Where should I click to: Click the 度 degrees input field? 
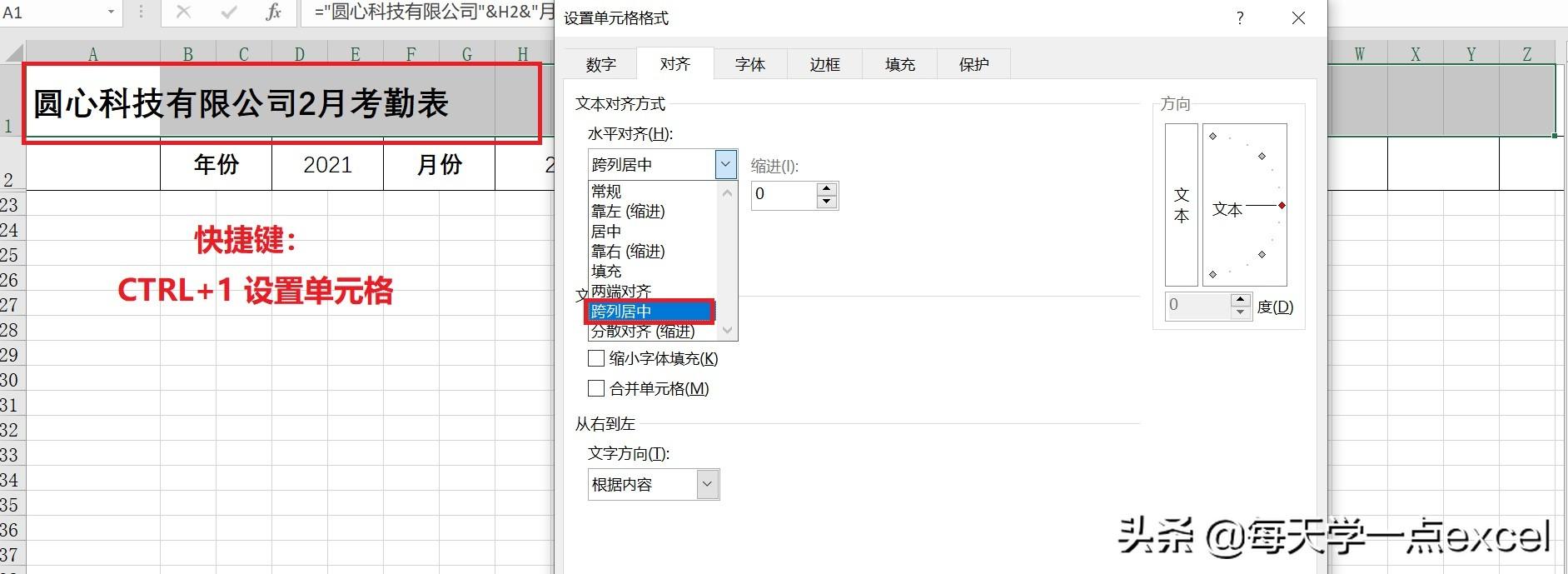click(1197, 306)
